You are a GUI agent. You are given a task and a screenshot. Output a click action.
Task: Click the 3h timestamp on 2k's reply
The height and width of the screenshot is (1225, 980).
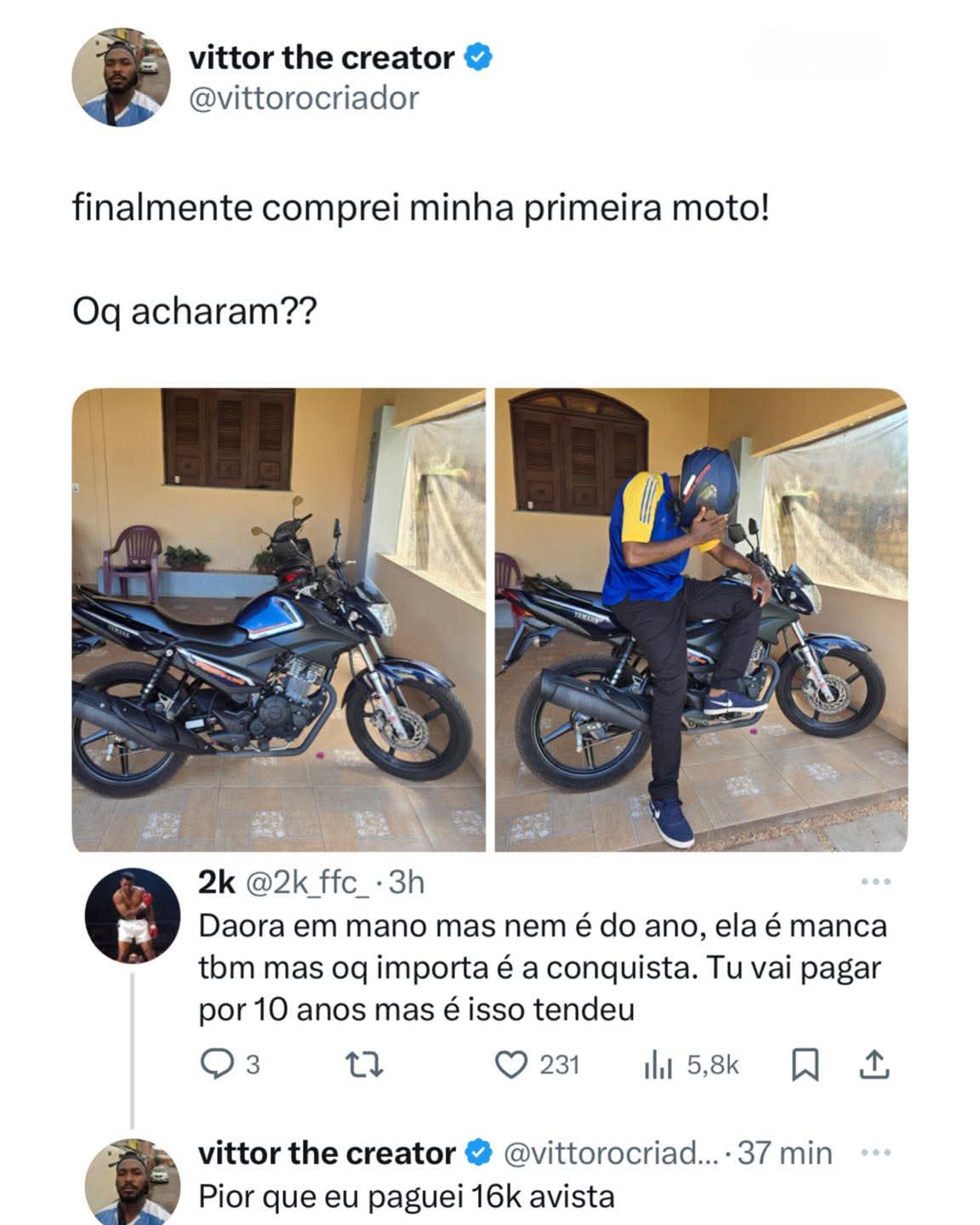(x=407, y=883)
